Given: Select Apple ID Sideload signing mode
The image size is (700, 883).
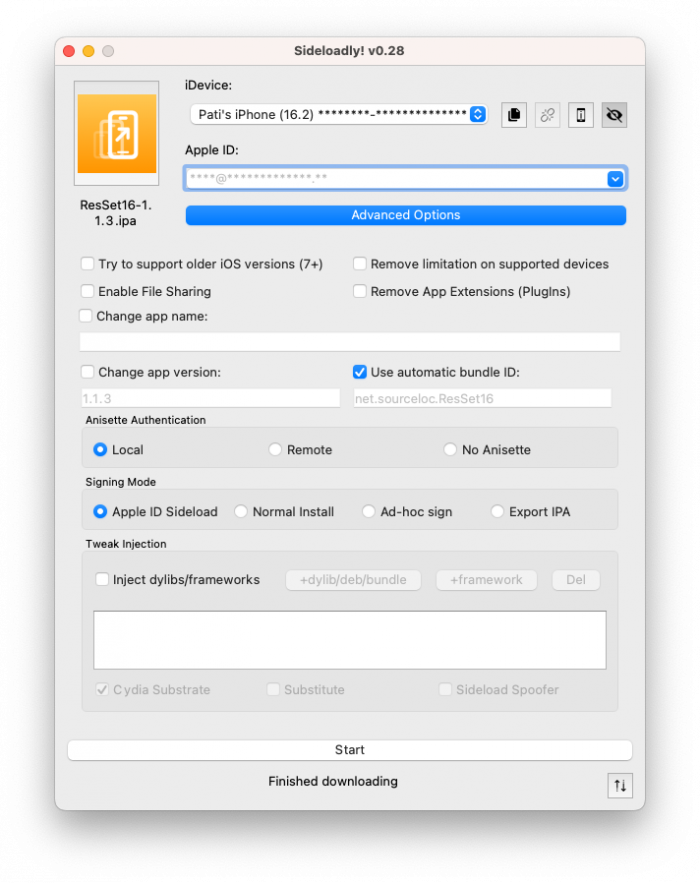Looking at the screenshot, I should click(100, 511).
